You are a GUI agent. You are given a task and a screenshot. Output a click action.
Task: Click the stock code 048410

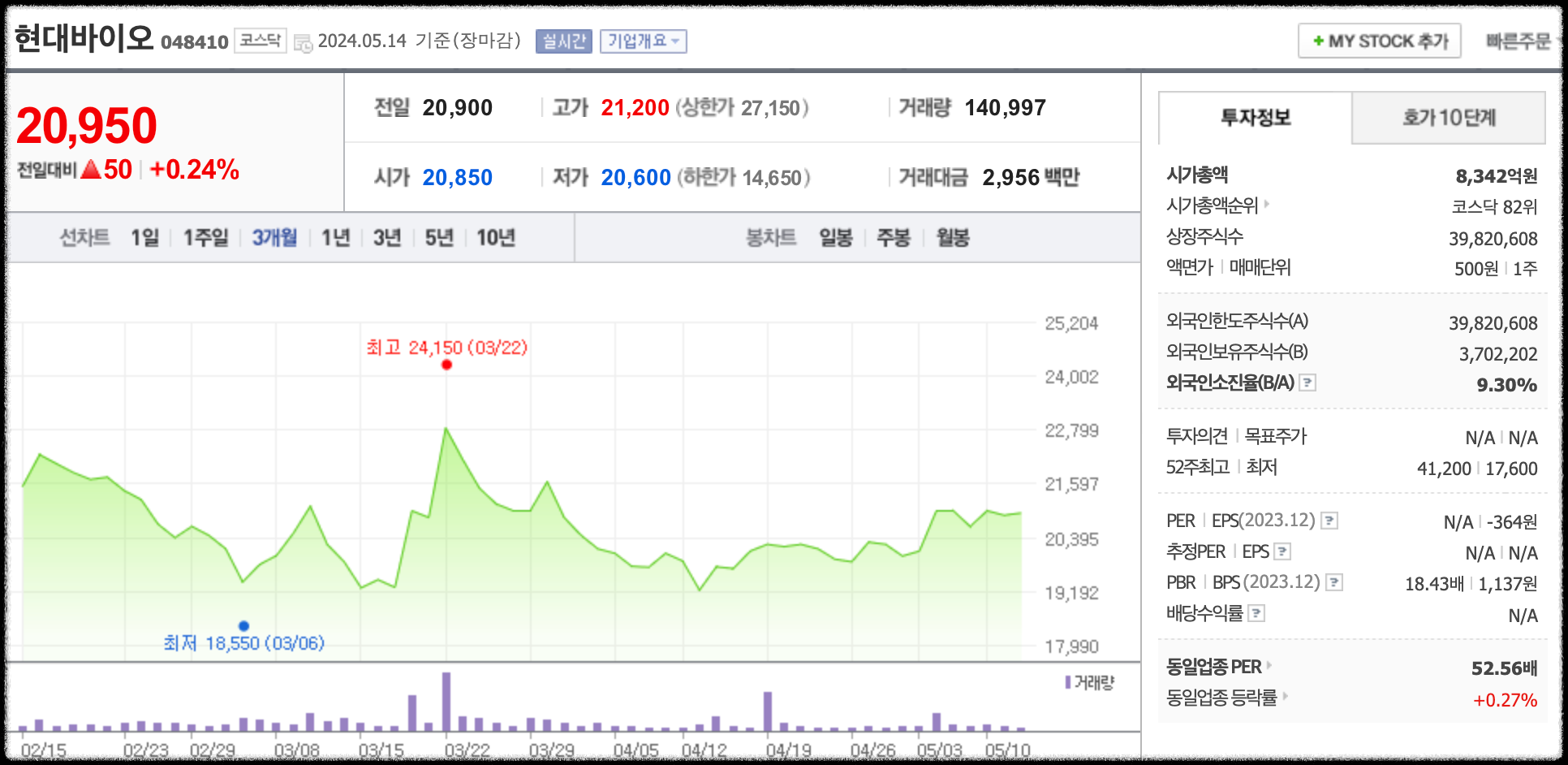click(x=195, y=42)
